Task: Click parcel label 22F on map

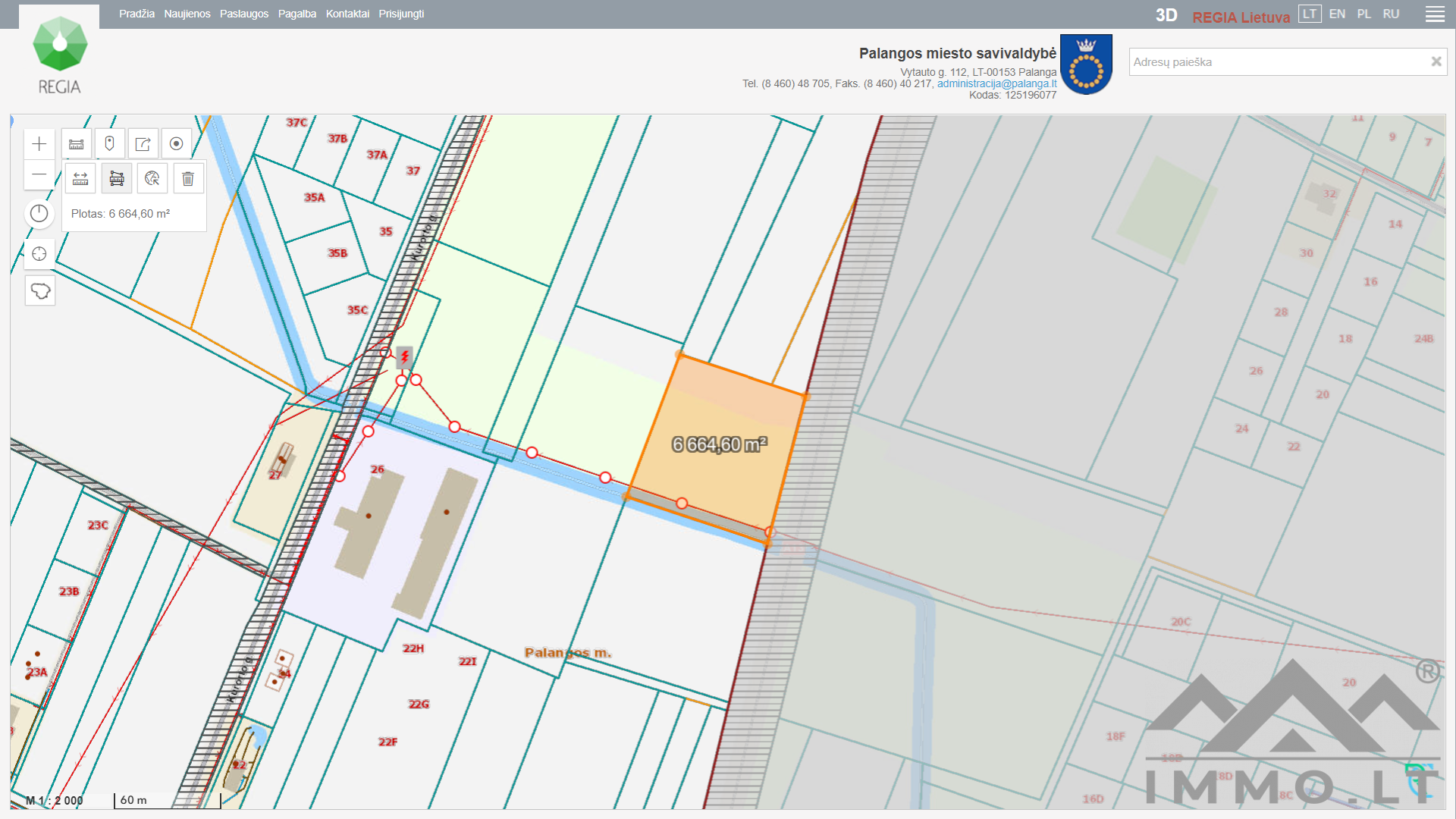Action: coord(388,742)
